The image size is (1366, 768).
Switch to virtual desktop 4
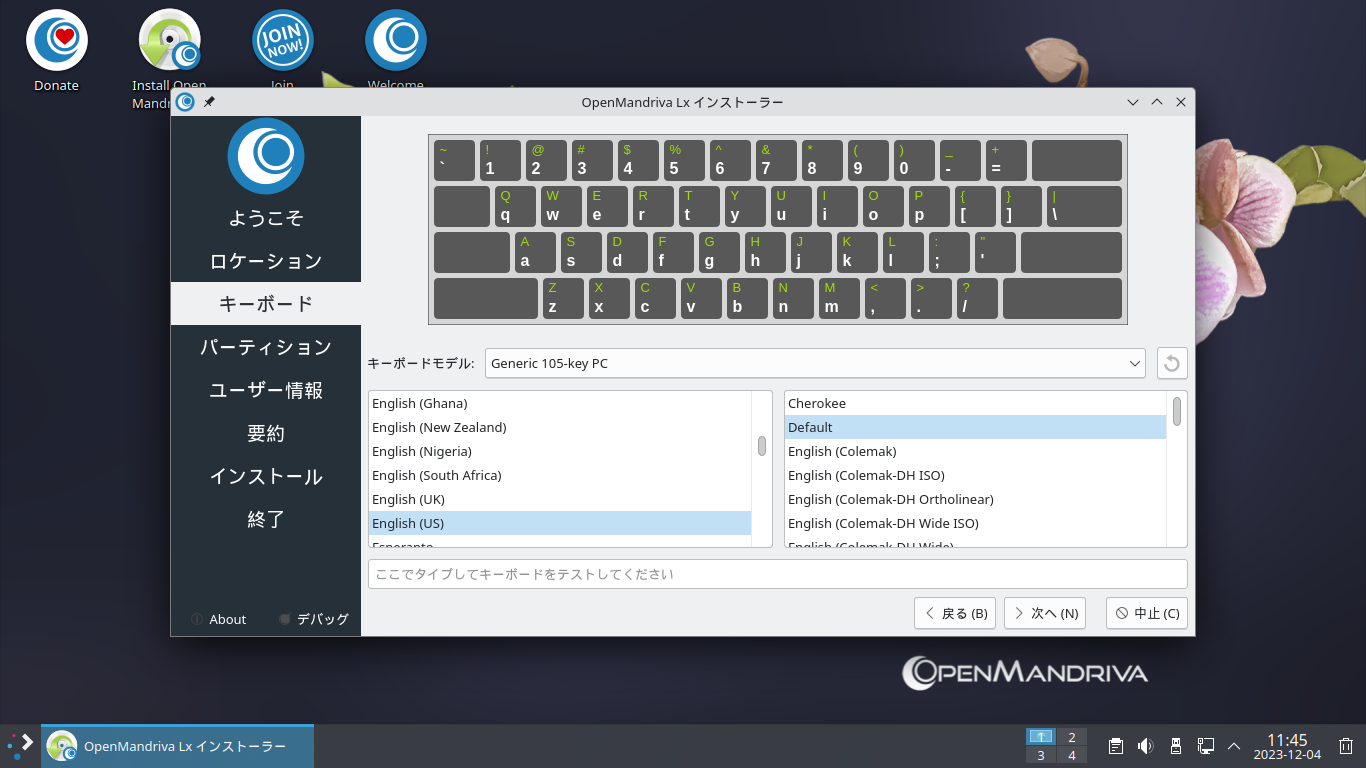point(1072,755)
